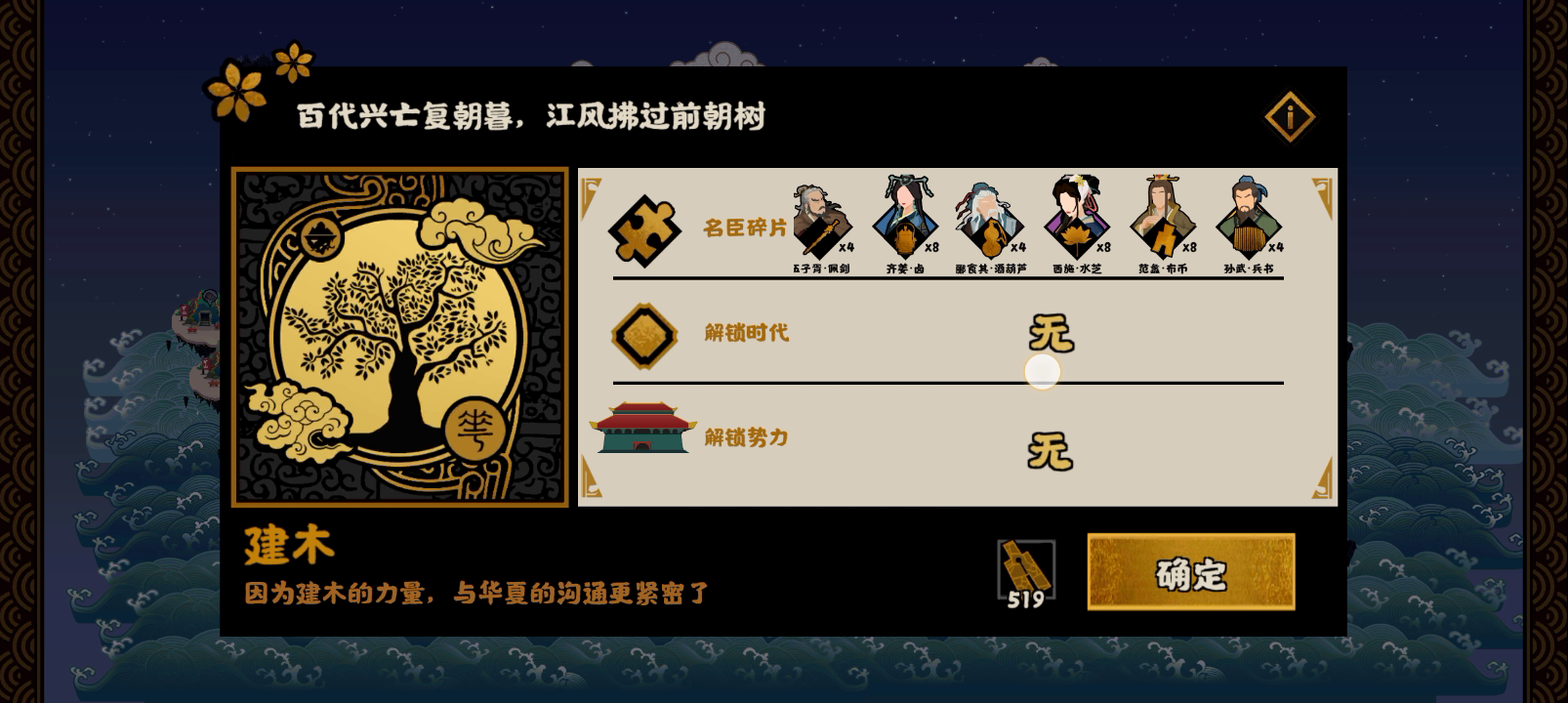Click the golden puzzle piece icon

click(x=643, y=228)
